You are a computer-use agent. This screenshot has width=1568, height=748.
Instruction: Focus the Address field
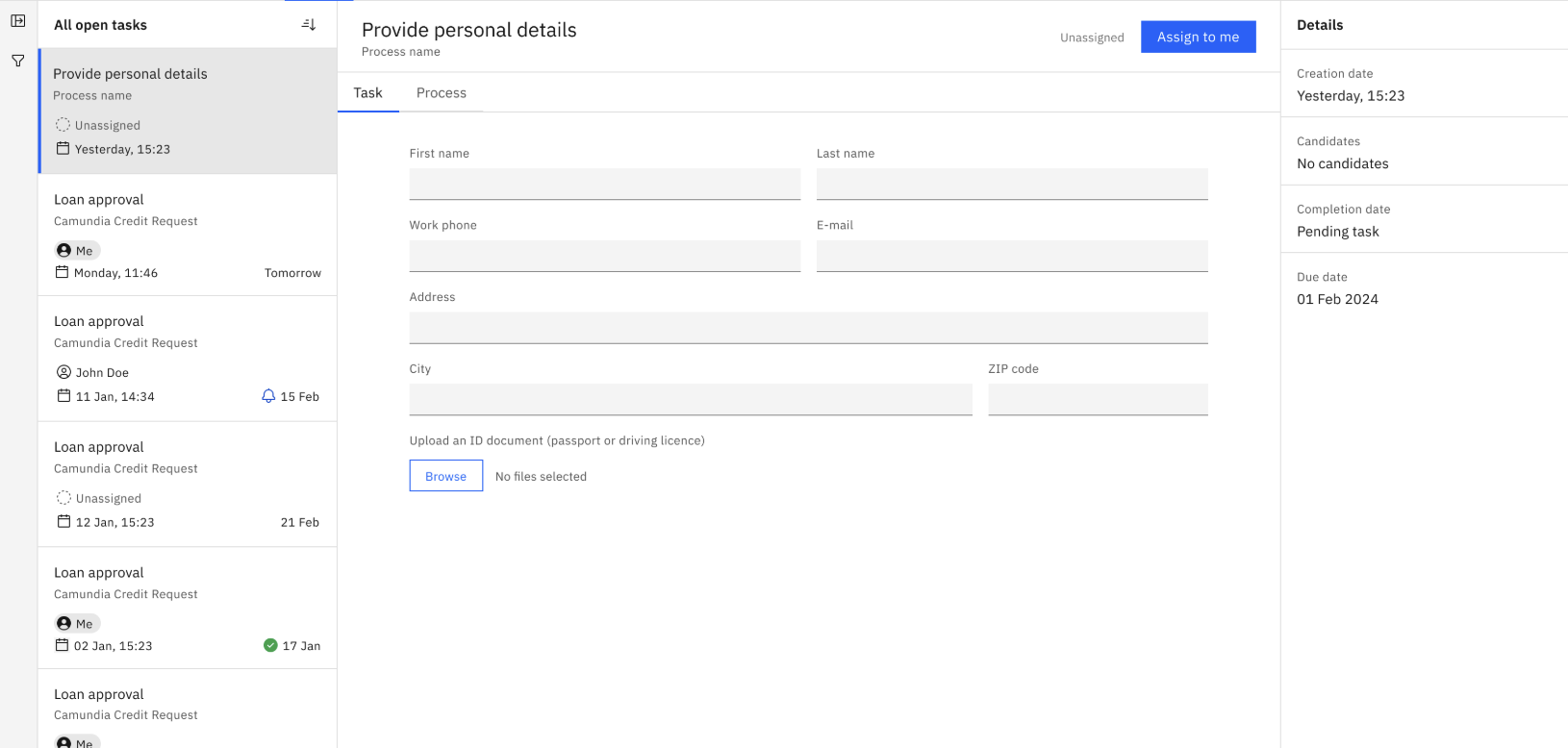809,328
